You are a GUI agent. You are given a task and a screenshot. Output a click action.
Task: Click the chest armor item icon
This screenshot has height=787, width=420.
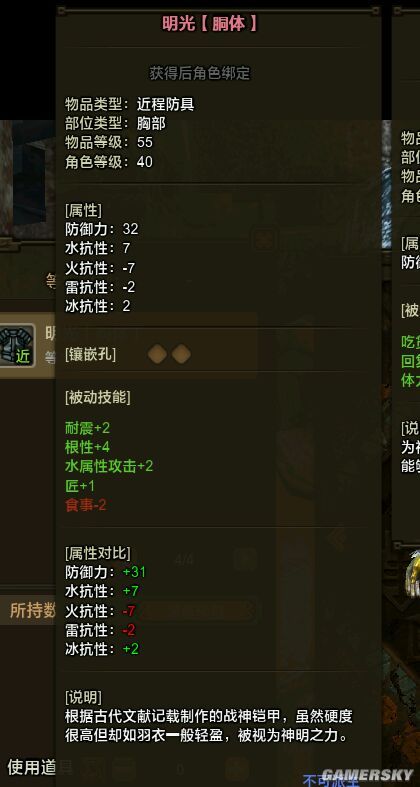coord(17,345)
